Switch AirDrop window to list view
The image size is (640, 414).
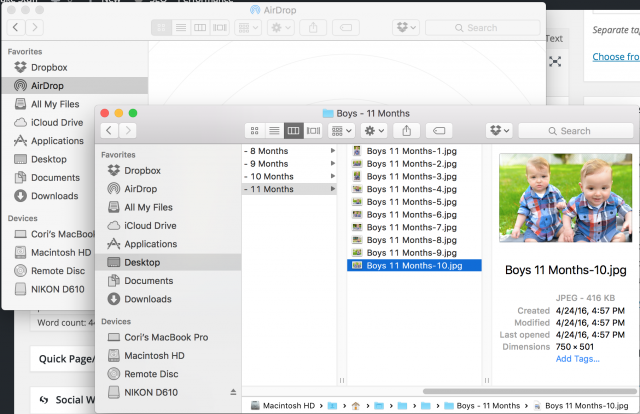point(181,28)
